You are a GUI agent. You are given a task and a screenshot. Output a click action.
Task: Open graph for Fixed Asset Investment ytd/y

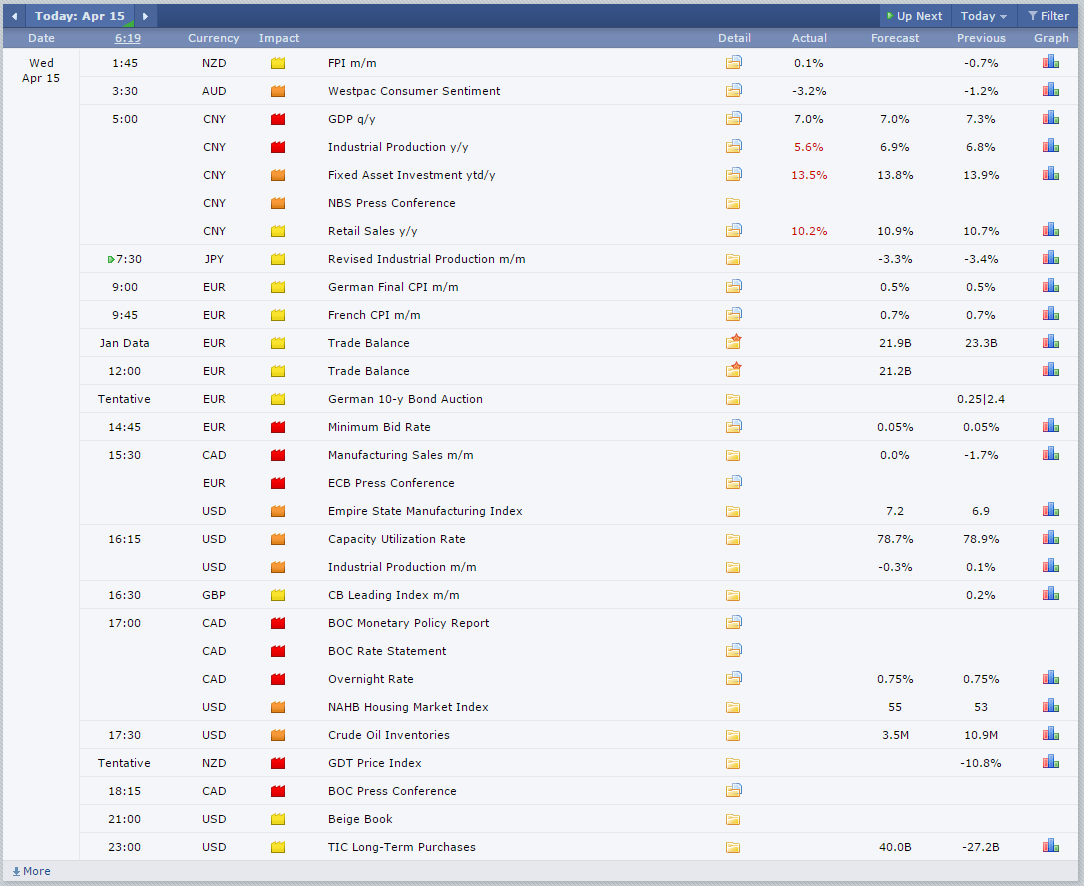[1051, 173]
